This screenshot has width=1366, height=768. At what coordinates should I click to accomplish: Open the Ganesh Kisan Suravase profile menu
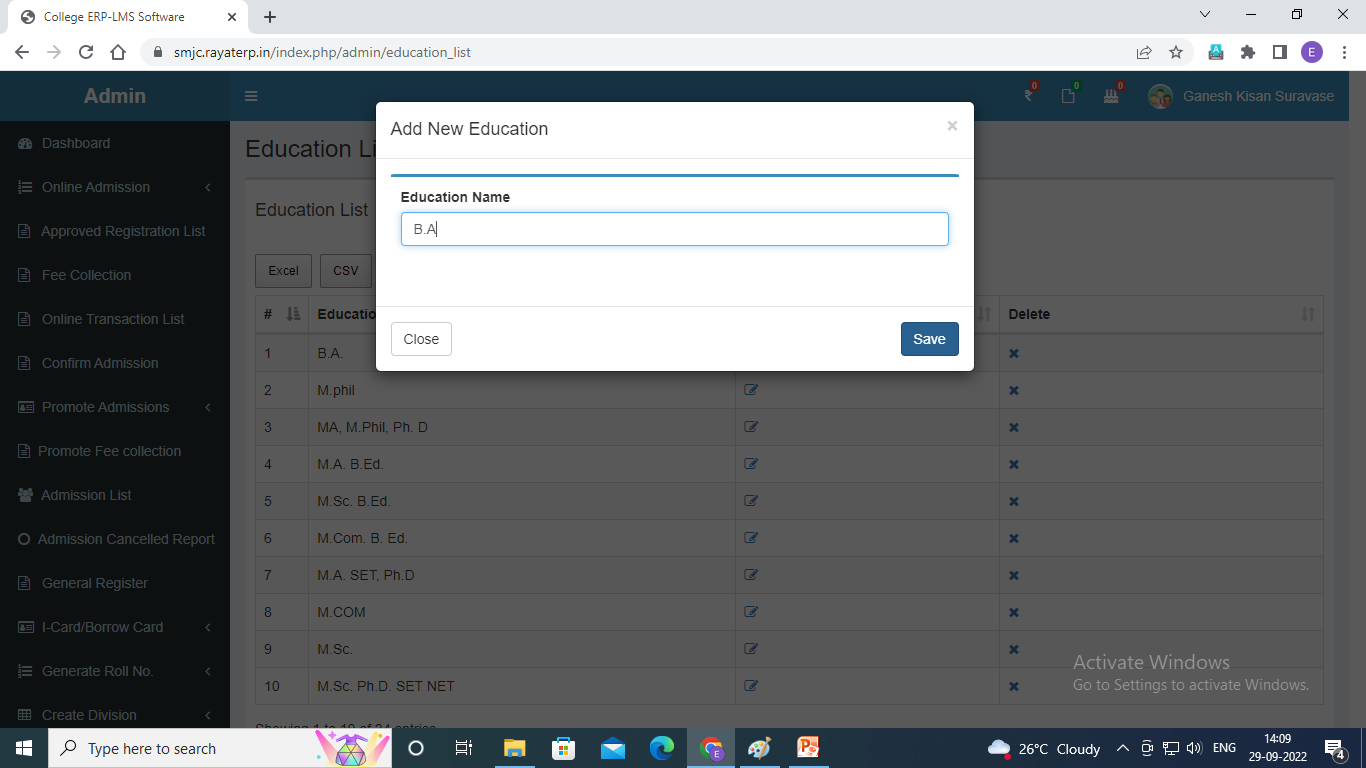tap(1241, 96)
